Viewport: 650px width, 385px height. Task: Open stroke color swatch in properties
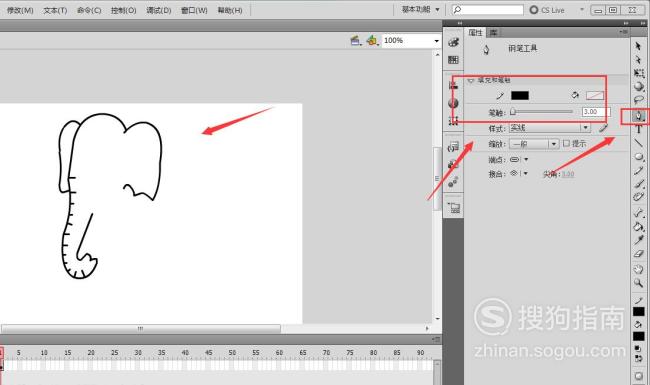click(x=519, y=95)
